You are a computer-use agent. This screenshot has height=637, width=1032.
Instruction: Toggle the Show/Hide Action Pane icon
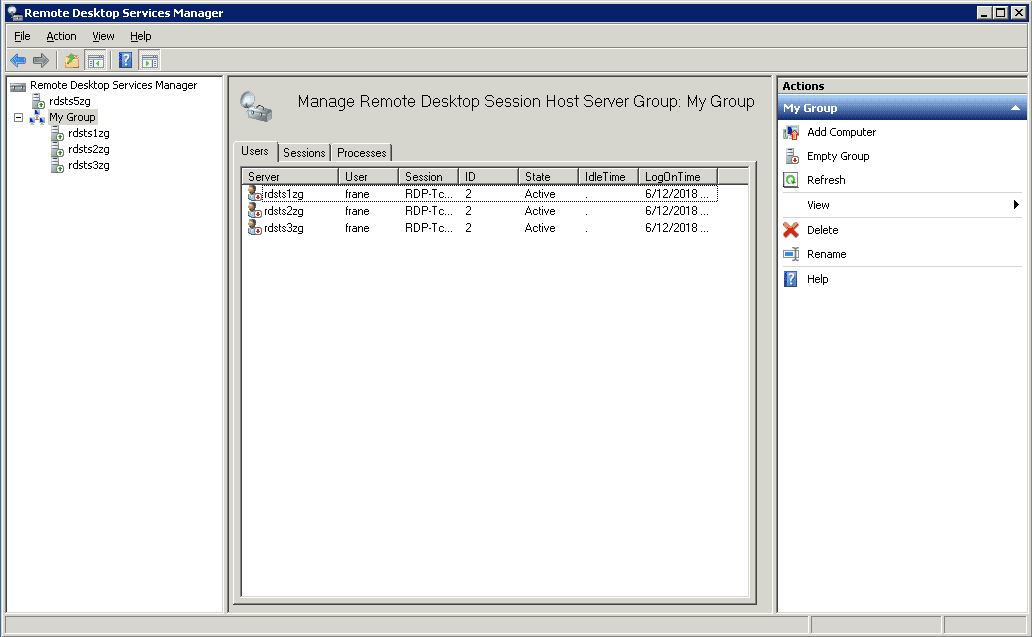click(x=149, y=61)
